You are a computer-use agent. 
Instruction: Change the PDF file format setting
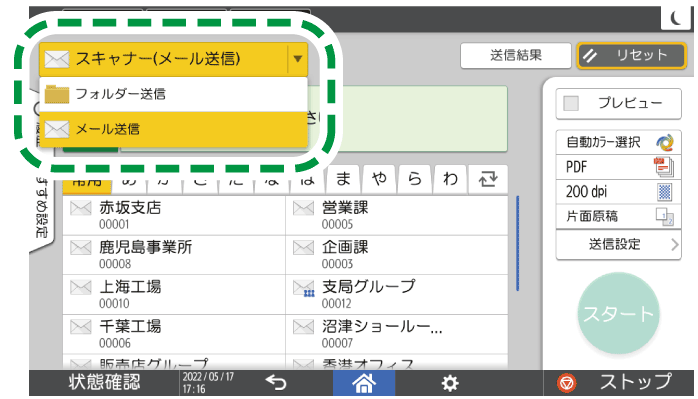pyautogui.click(x=618, y=167)
